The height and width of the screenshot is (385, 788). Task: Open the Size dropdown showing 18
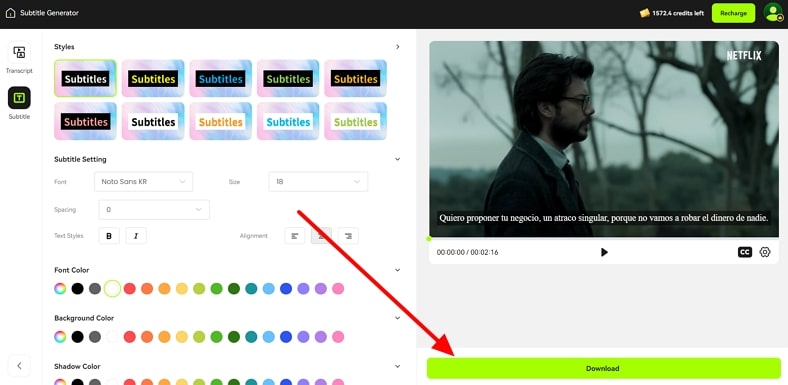318,181
